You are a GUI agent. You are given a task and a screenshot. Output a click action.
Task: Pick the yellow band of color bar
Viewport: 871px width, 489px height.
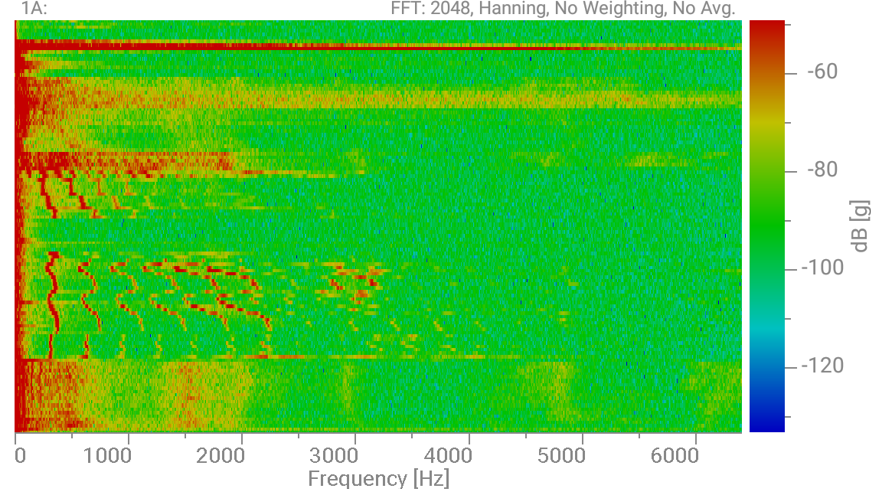pyautogui.click(x=766, y=120)
